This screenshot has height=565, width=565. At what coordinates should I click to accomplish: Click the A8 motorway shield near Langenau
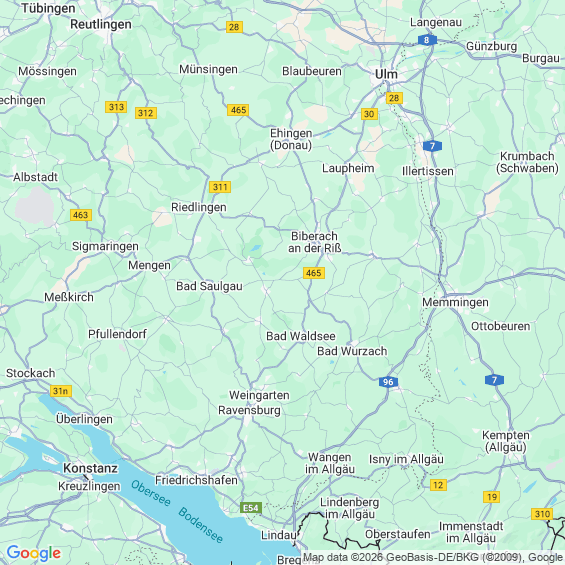click(427, 40)
